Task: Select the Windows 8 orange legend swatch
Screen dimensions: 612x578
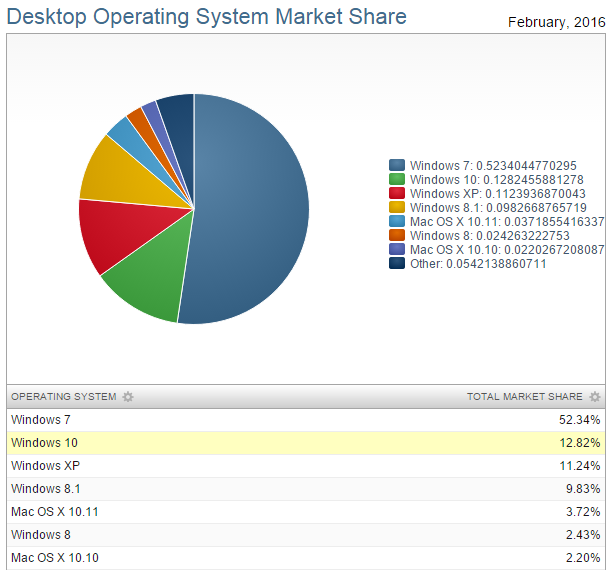Action: tap(397, 235)
